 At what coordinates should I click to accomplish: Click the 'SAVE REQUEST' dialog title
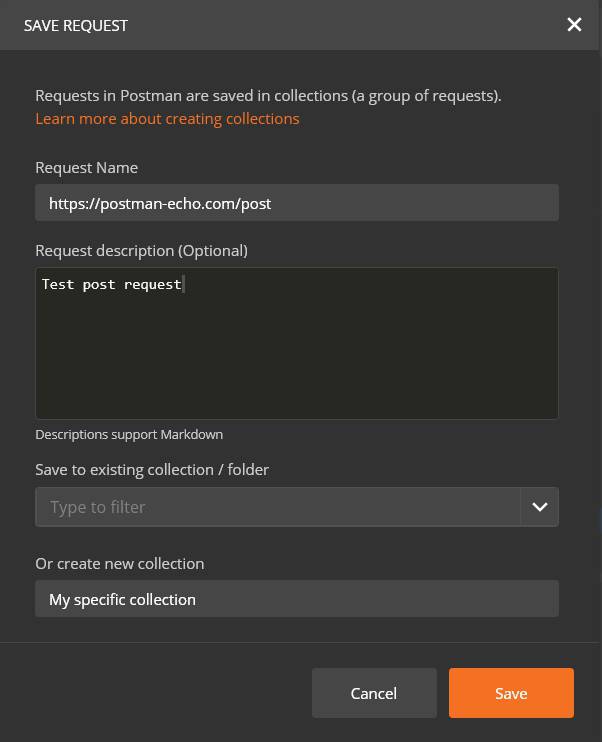click(76, 25)
